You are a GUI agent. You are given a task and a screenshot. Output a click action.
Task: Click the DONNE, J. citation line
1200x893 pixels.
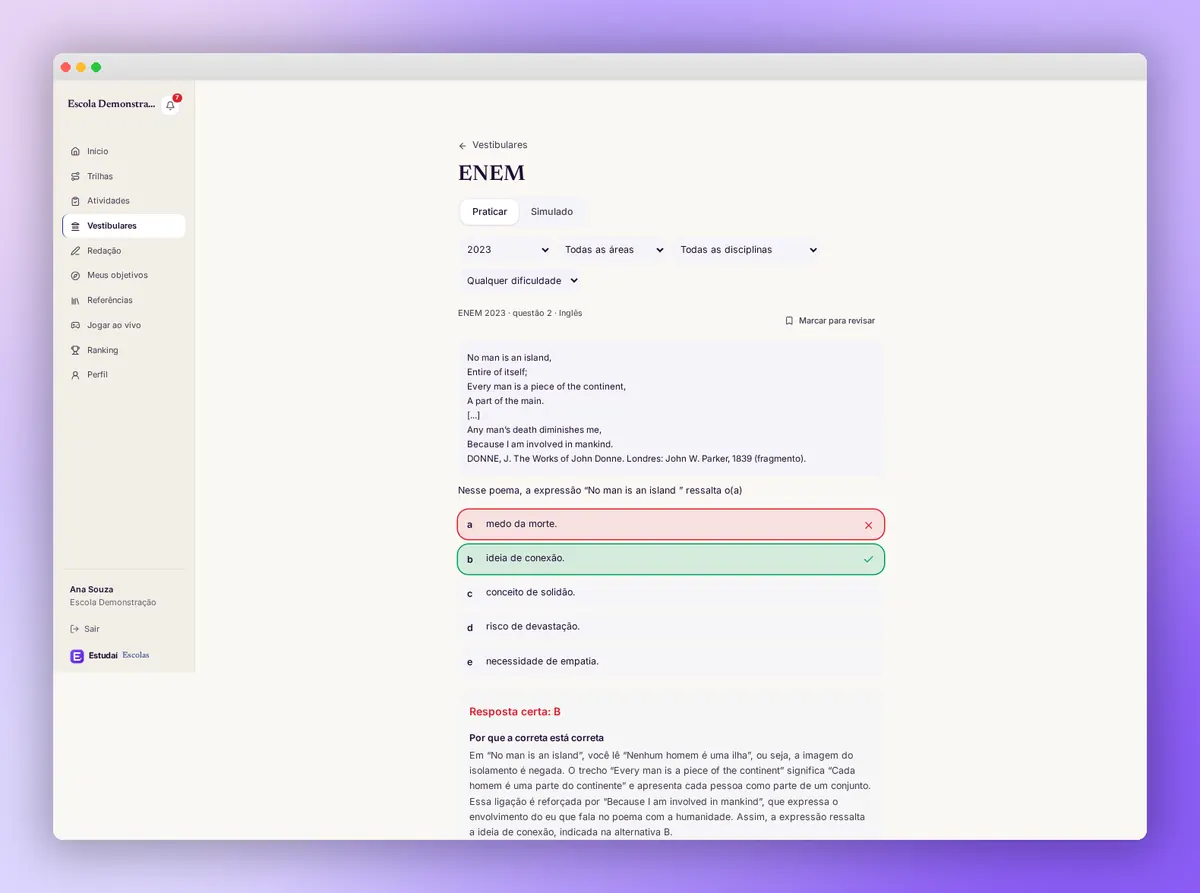click(x=636, y=459)
